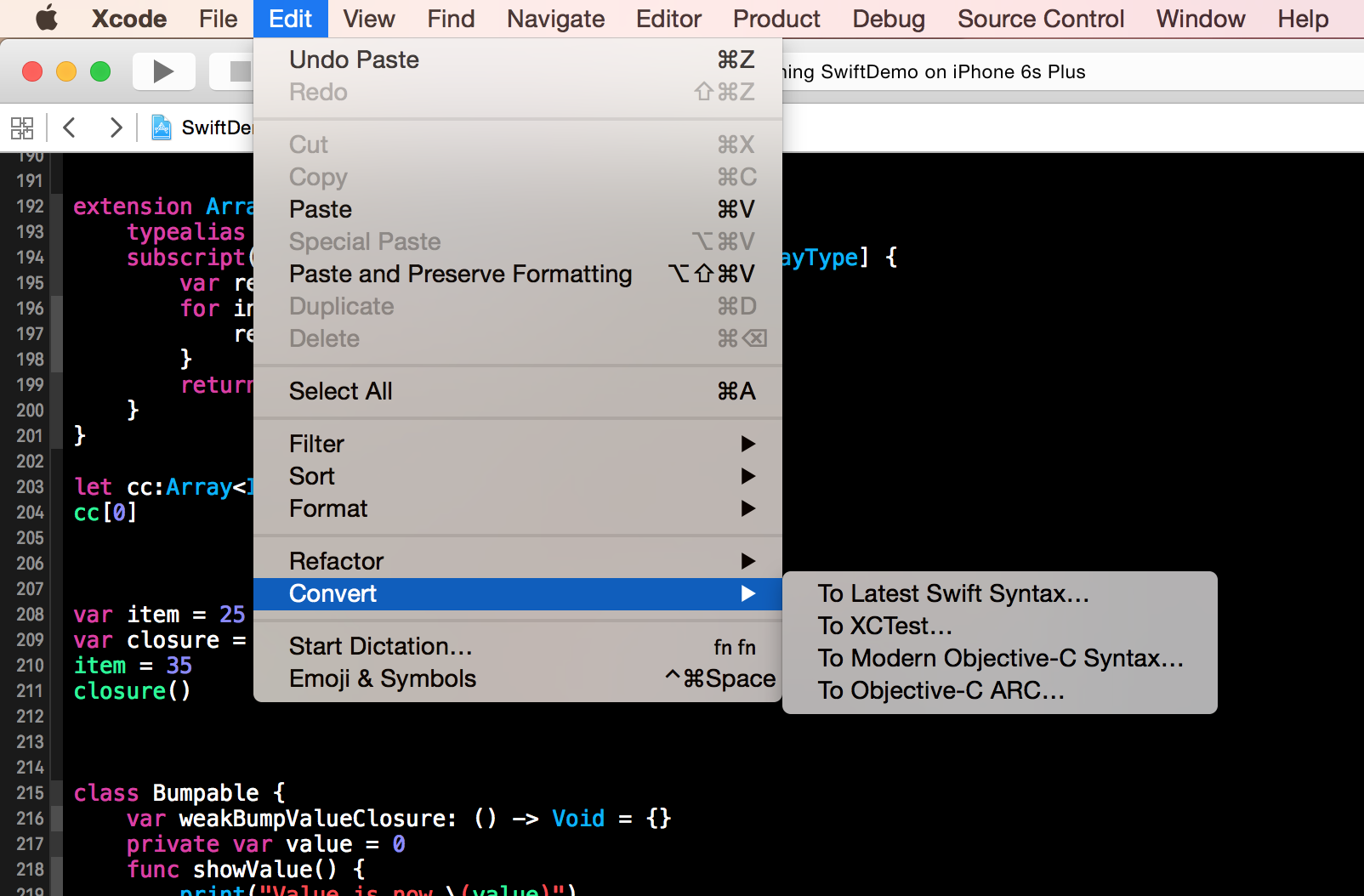Open the Navigate menu
This screenshot has height=896, width=1364.
pyautogui.click(x=556, y=19)
